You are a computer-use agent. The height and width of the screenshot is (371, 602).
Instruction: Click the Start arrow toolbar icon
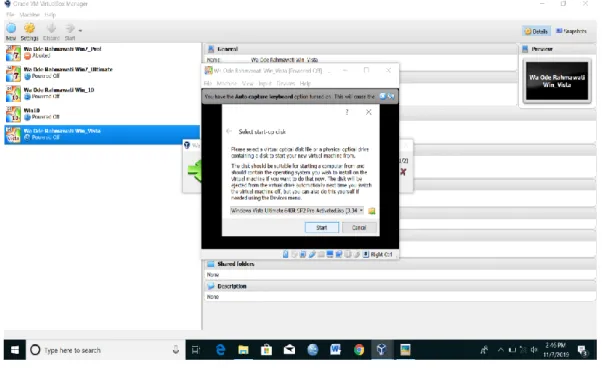[x=70, y=31]
